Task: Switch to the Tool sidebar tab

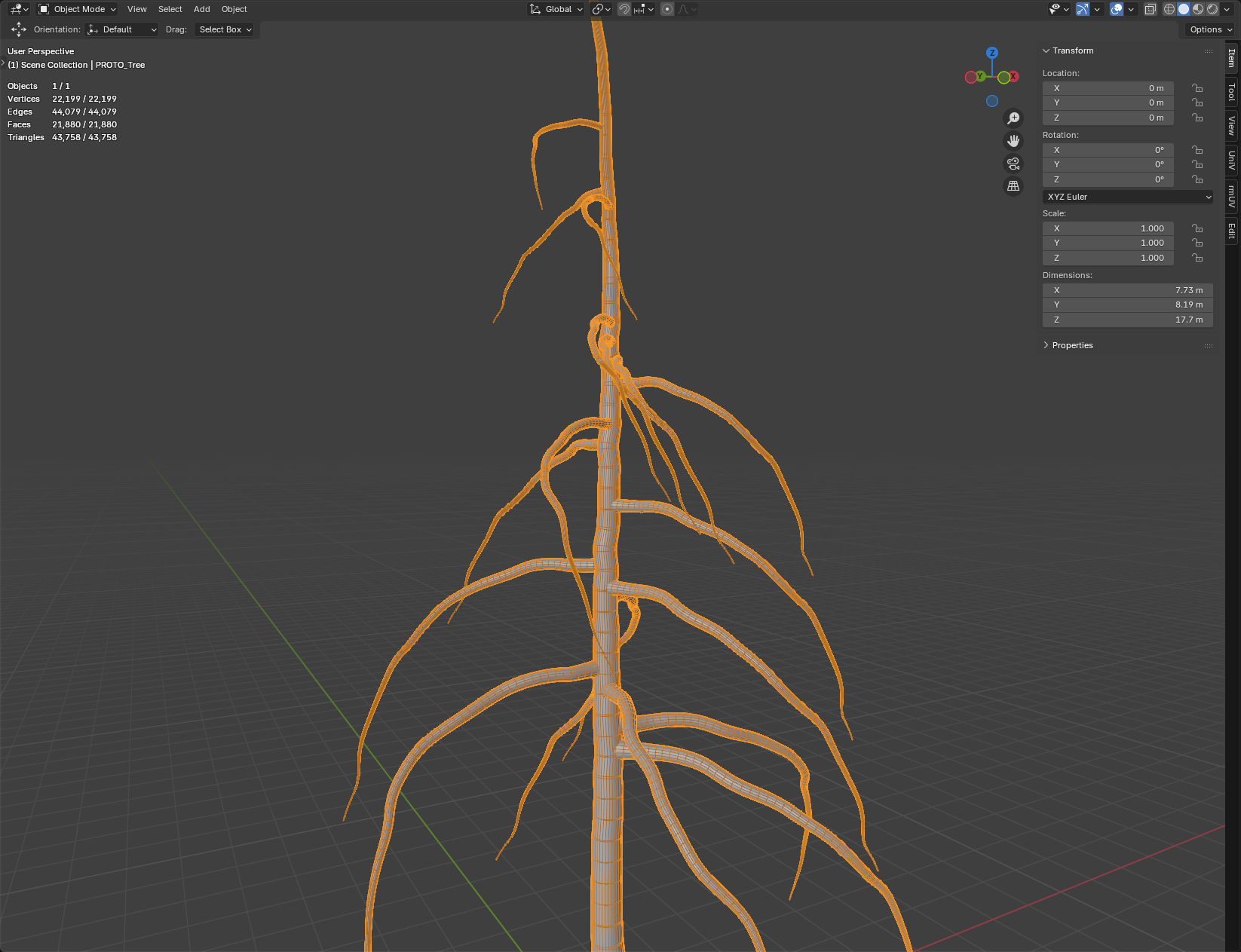Action: [1232, 92]
